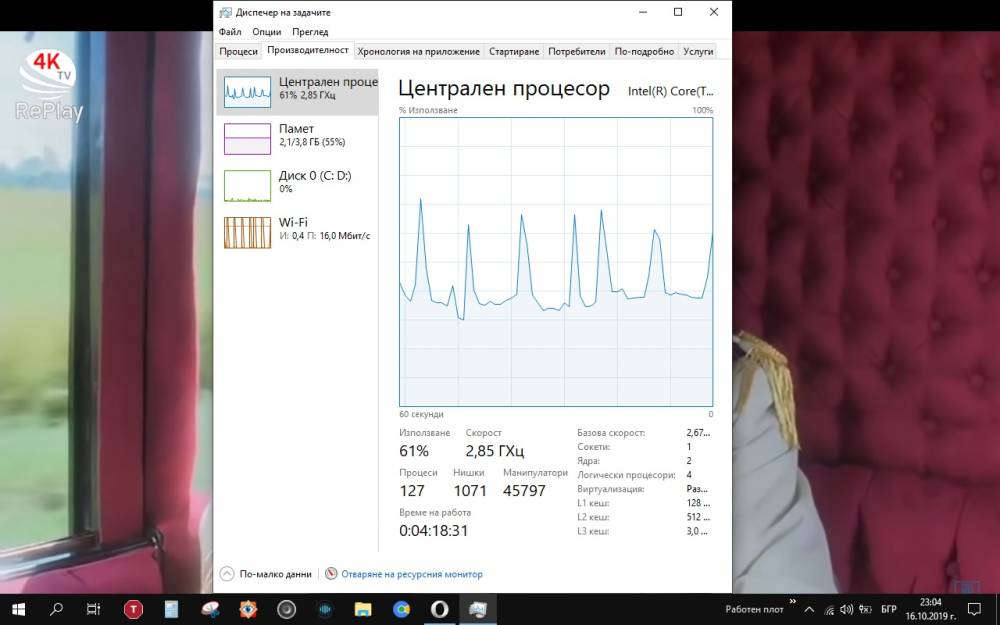This screenshot has width=1000, height=625.
Task: Open Отваряне на ресурсния монитор link
Action: click(412, 574)
